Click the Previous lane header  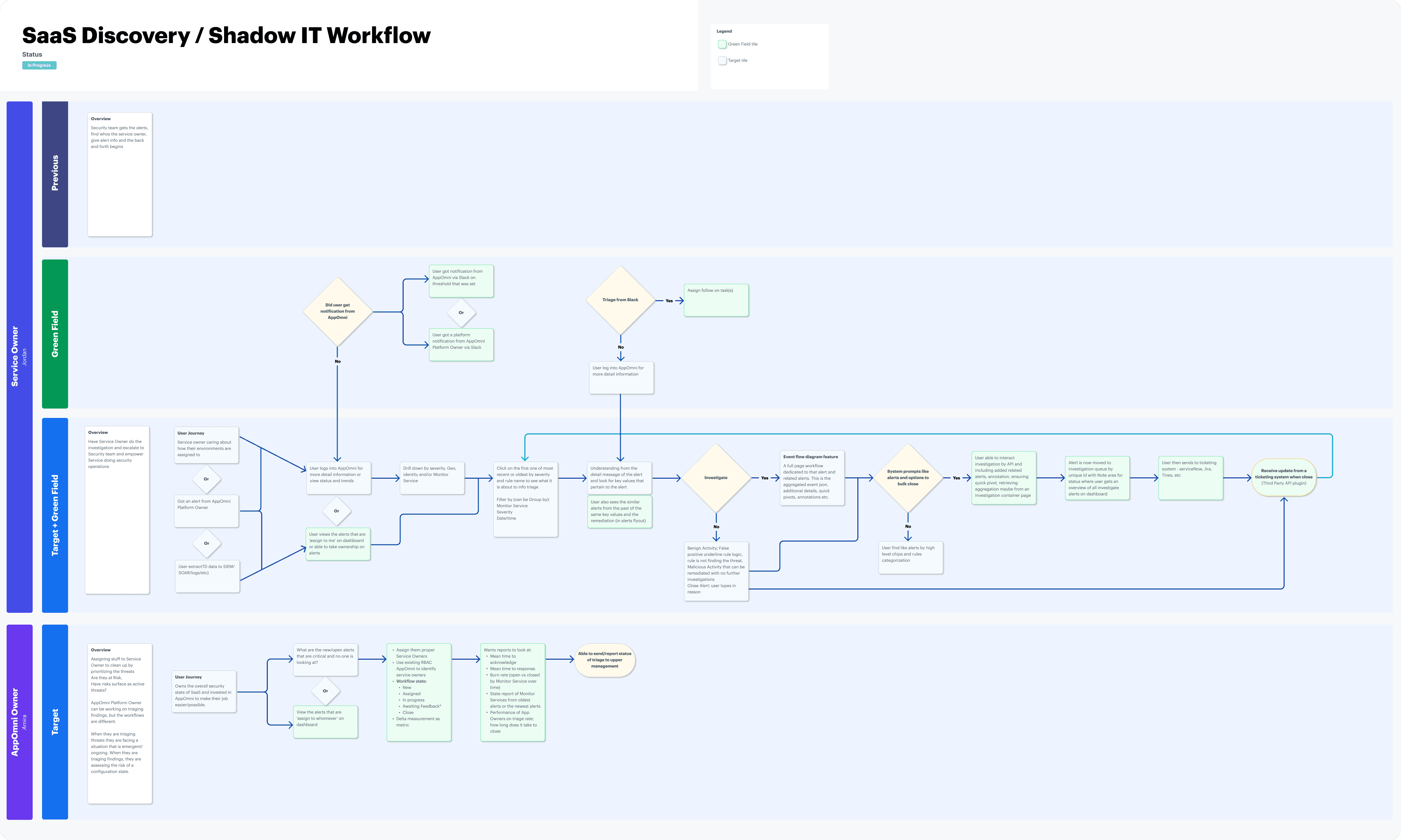point(55,173)
